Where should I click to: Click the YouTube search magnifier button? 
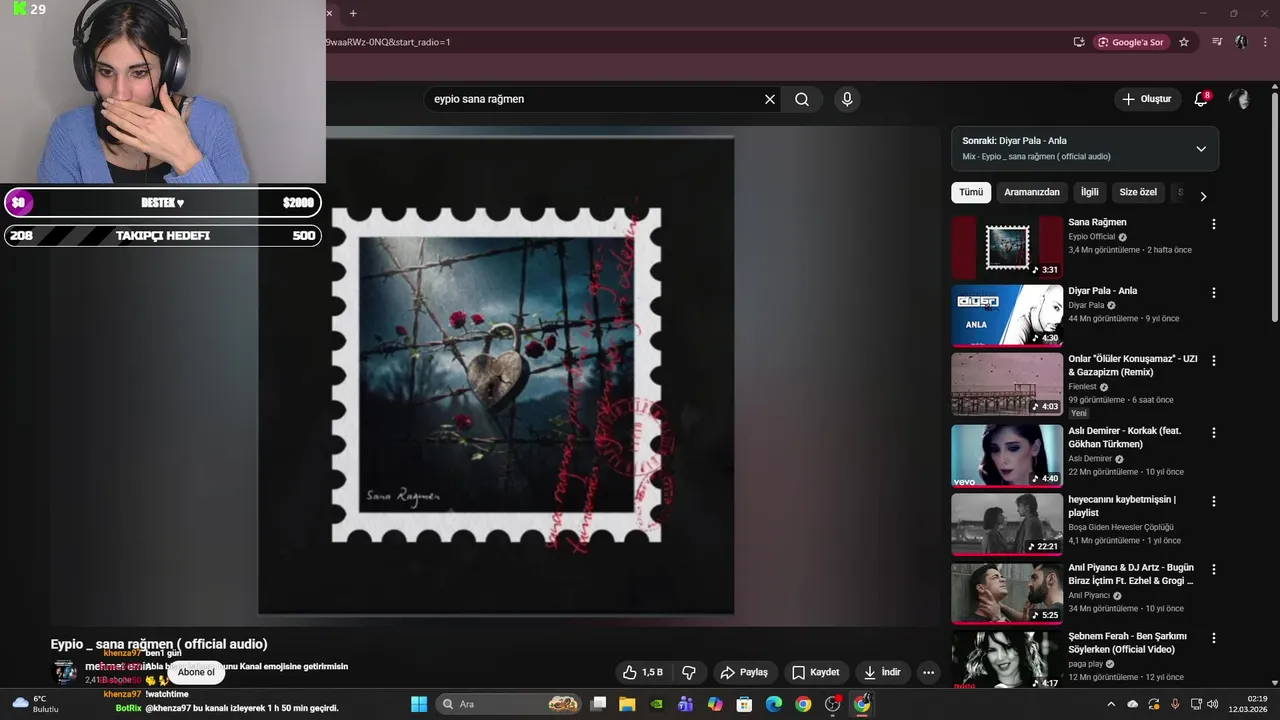tap(802, 99)
